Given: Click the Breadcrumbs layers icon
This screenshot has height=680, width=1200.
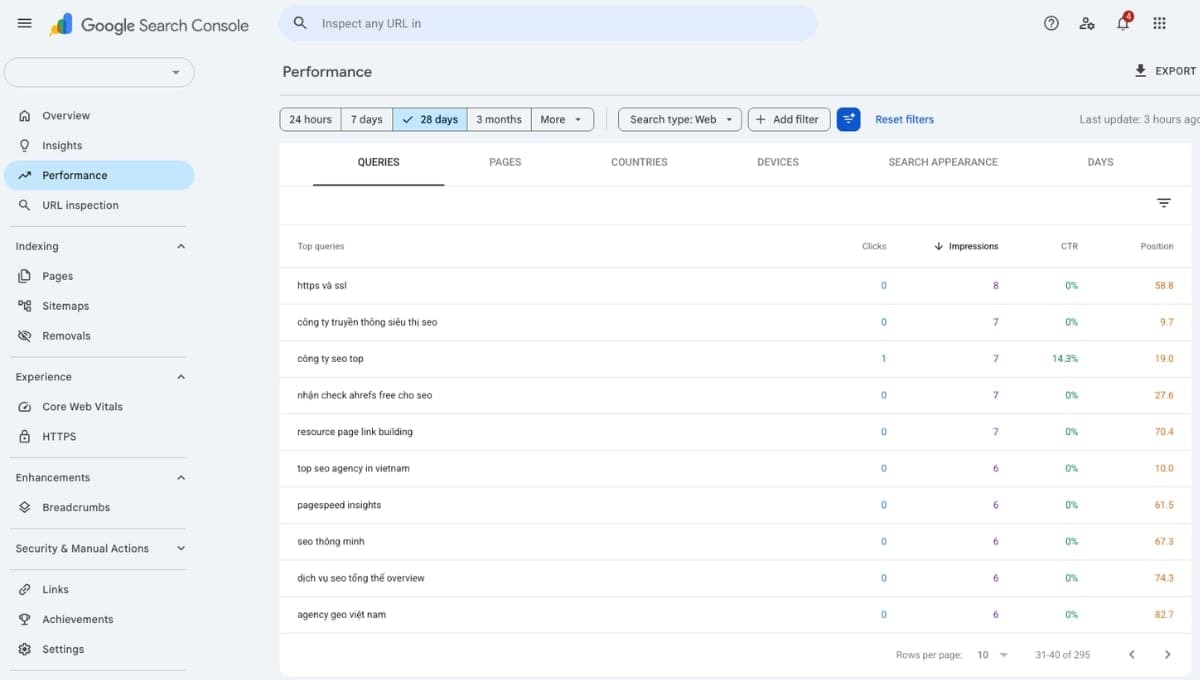Looking at the screenshot, I should pos(25,508).
